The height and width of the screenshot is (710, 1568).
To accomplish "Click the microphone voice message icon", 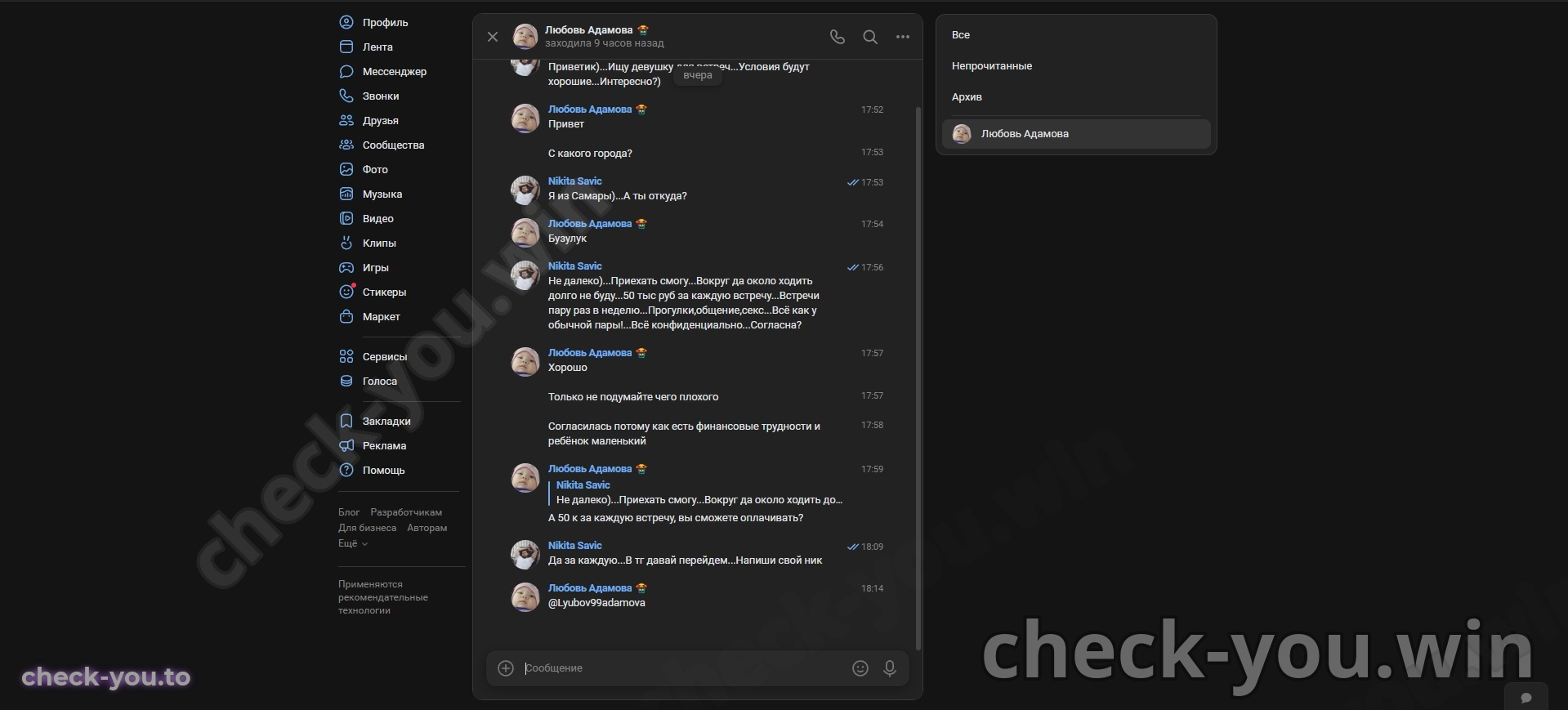I will 890,668.
